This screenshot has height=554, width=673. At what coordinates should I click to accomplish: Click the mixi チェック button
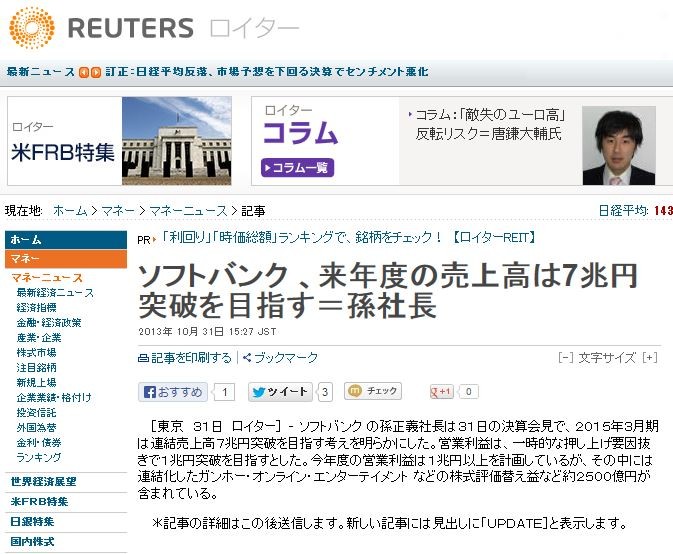point(373,391)
